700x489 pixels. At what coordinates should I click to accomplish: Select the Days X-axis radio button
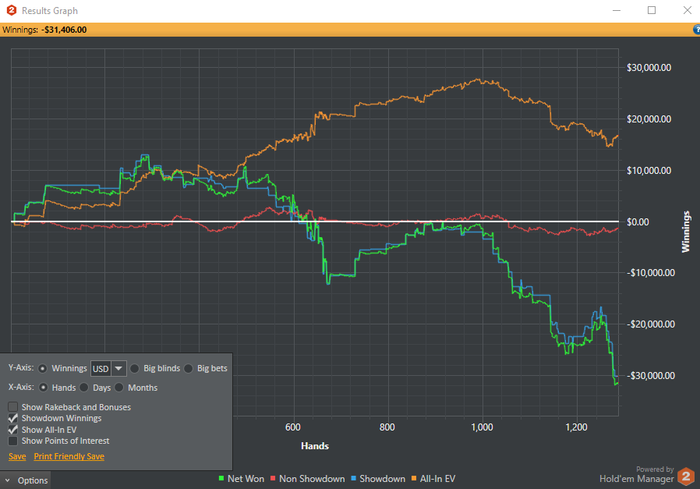coord(84,387)
